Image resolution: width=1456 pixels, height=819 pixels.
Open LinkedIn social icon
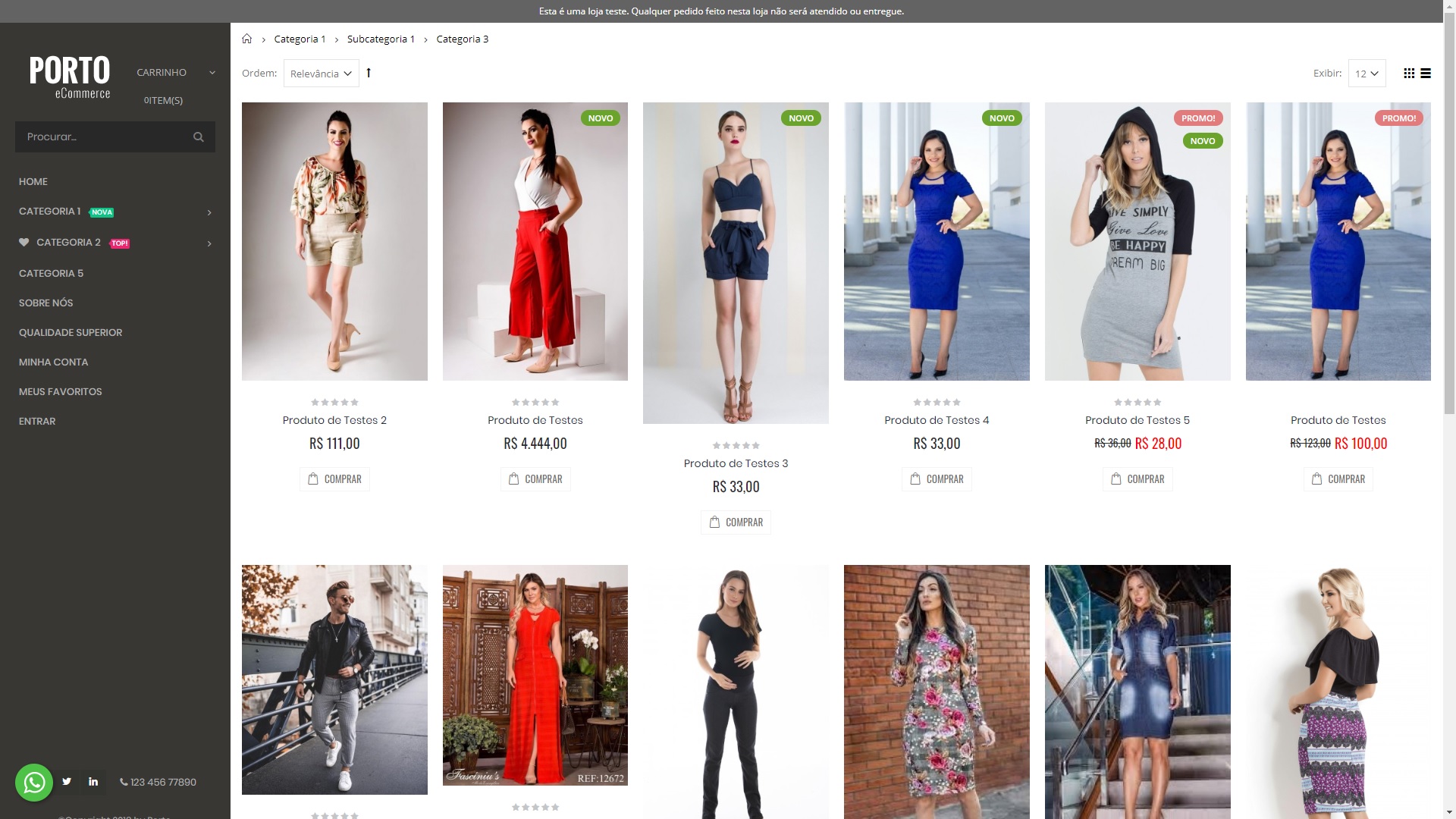[x=93, y=782]
